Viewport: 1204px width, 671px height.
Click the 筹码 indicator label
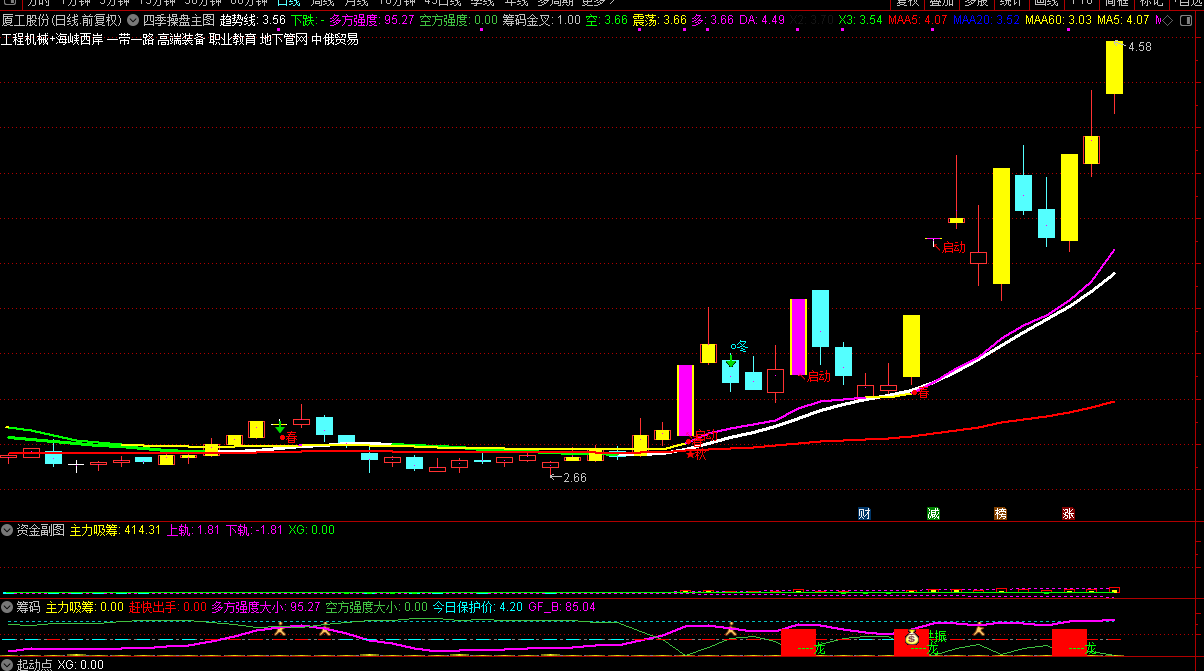tap(28, 606)
